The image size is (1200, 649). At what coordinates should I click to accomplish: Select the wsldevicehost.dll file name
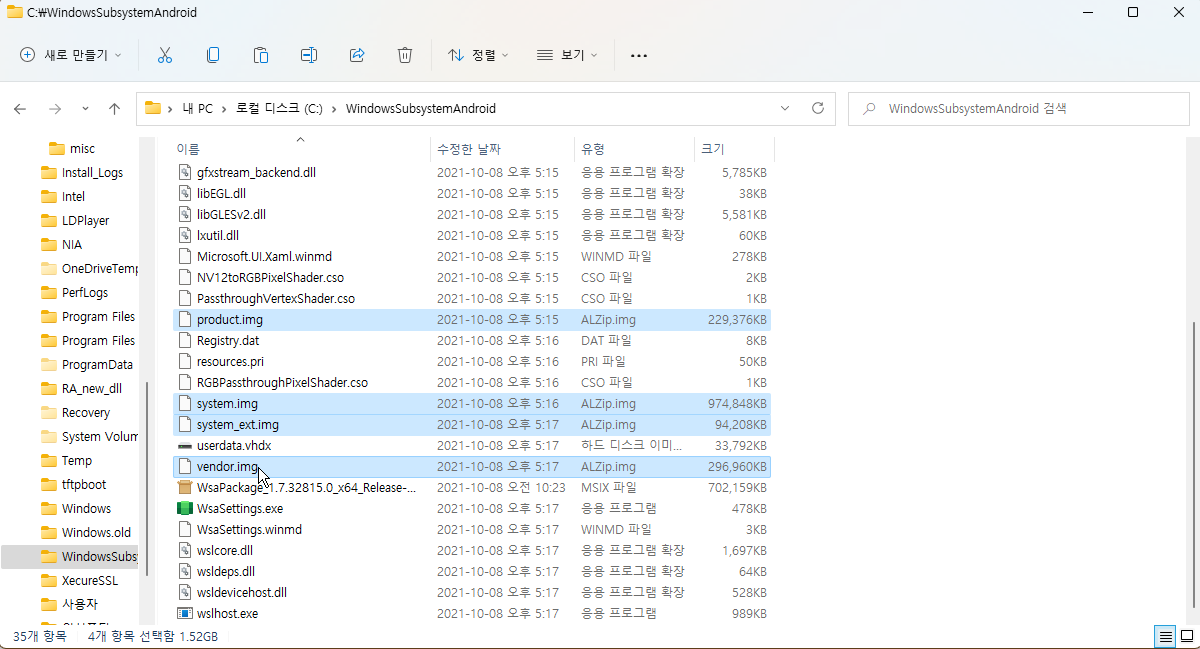tap(242, 592)
